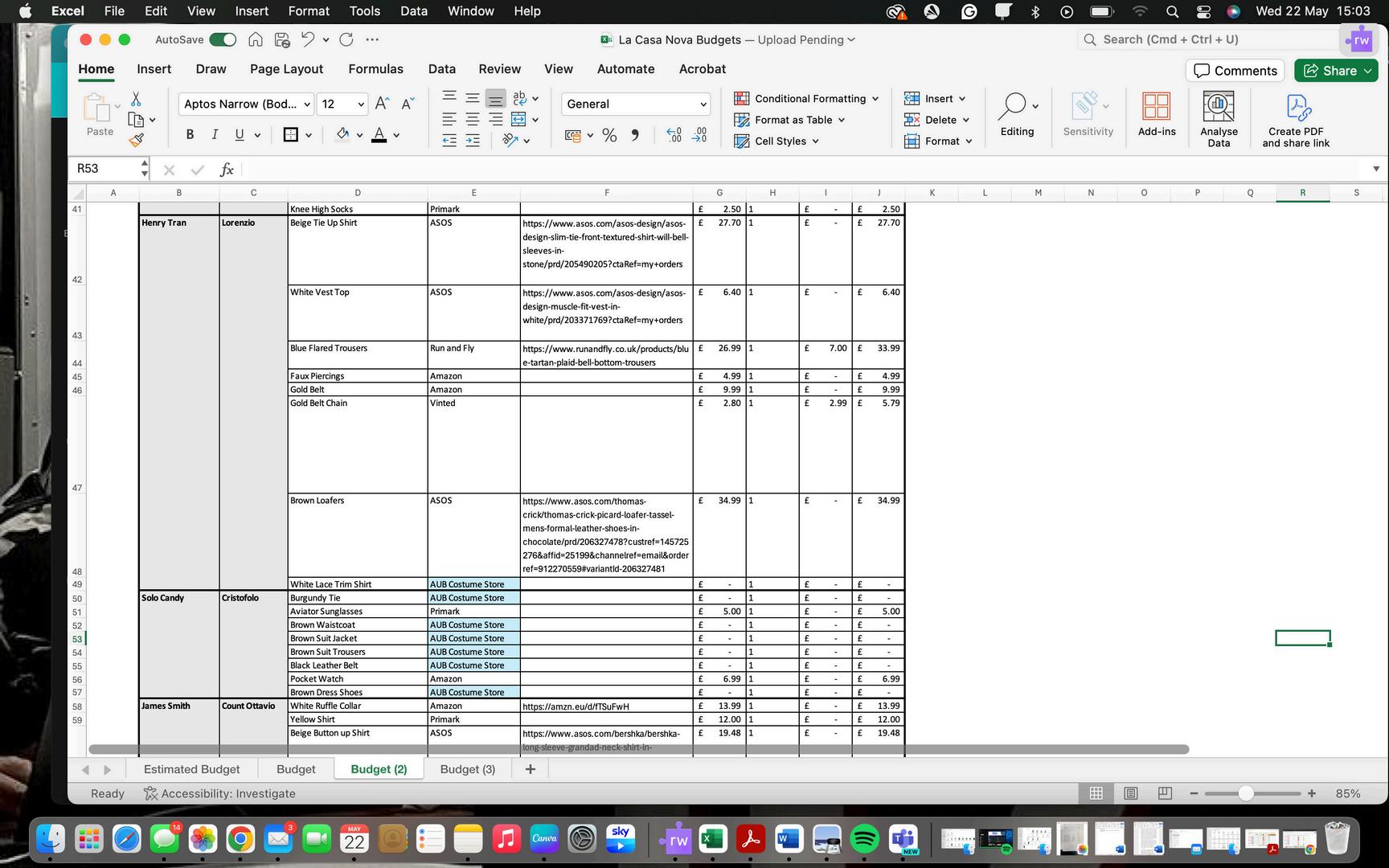
Task: Click Accessibility: Investigate in status bar
Action: coord(219,793)
